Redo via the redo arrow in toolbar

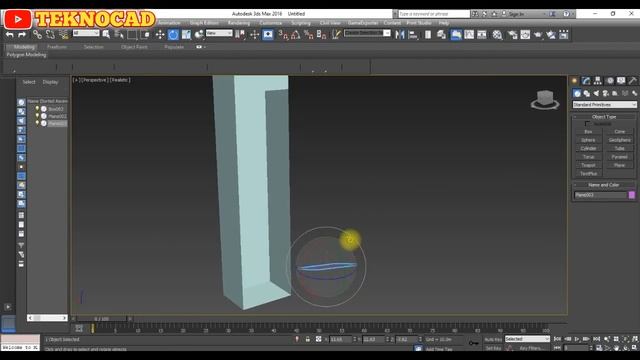(x=22, y=35)
